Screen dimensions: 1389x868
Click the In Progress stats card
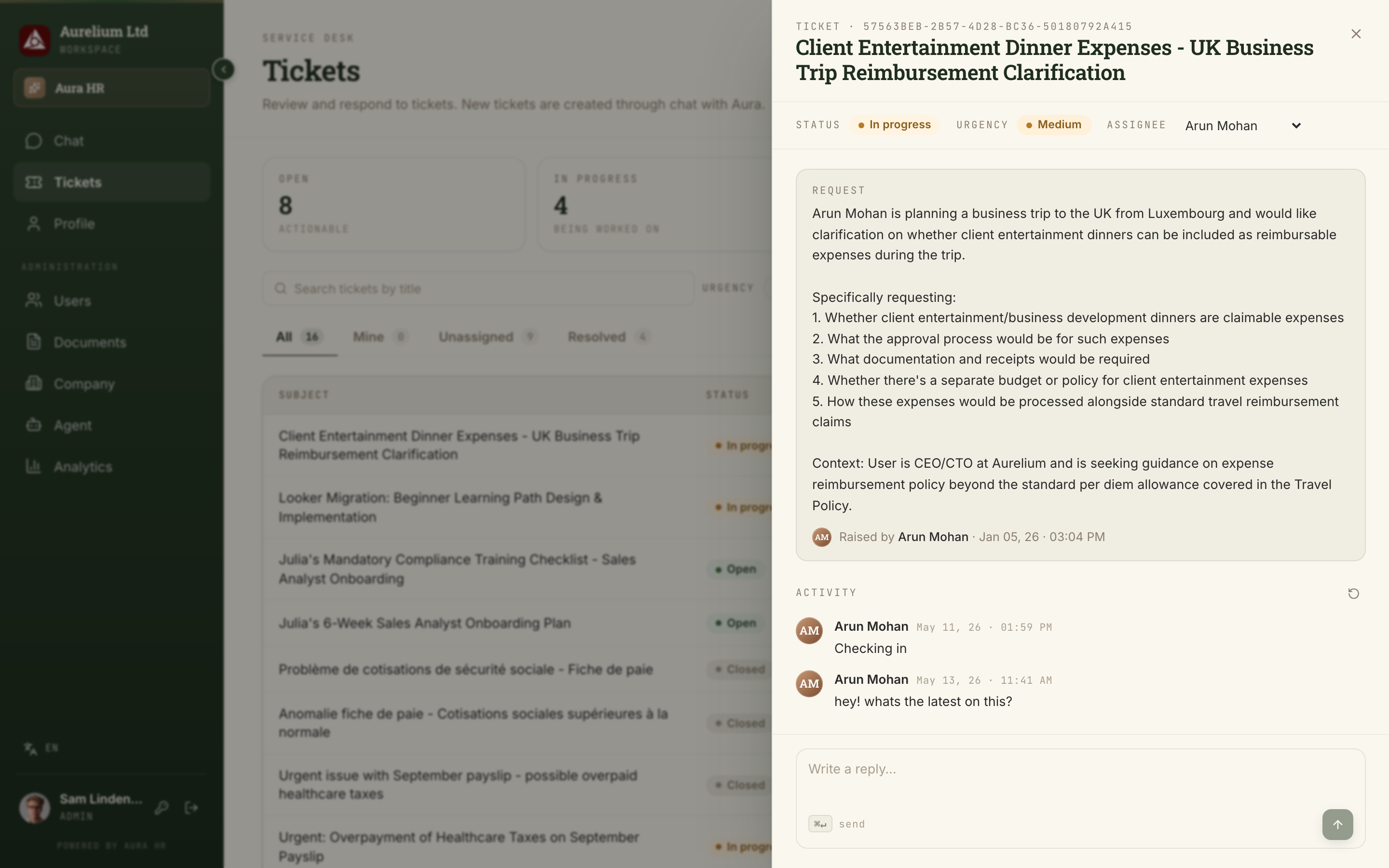(x=654, y=204)
